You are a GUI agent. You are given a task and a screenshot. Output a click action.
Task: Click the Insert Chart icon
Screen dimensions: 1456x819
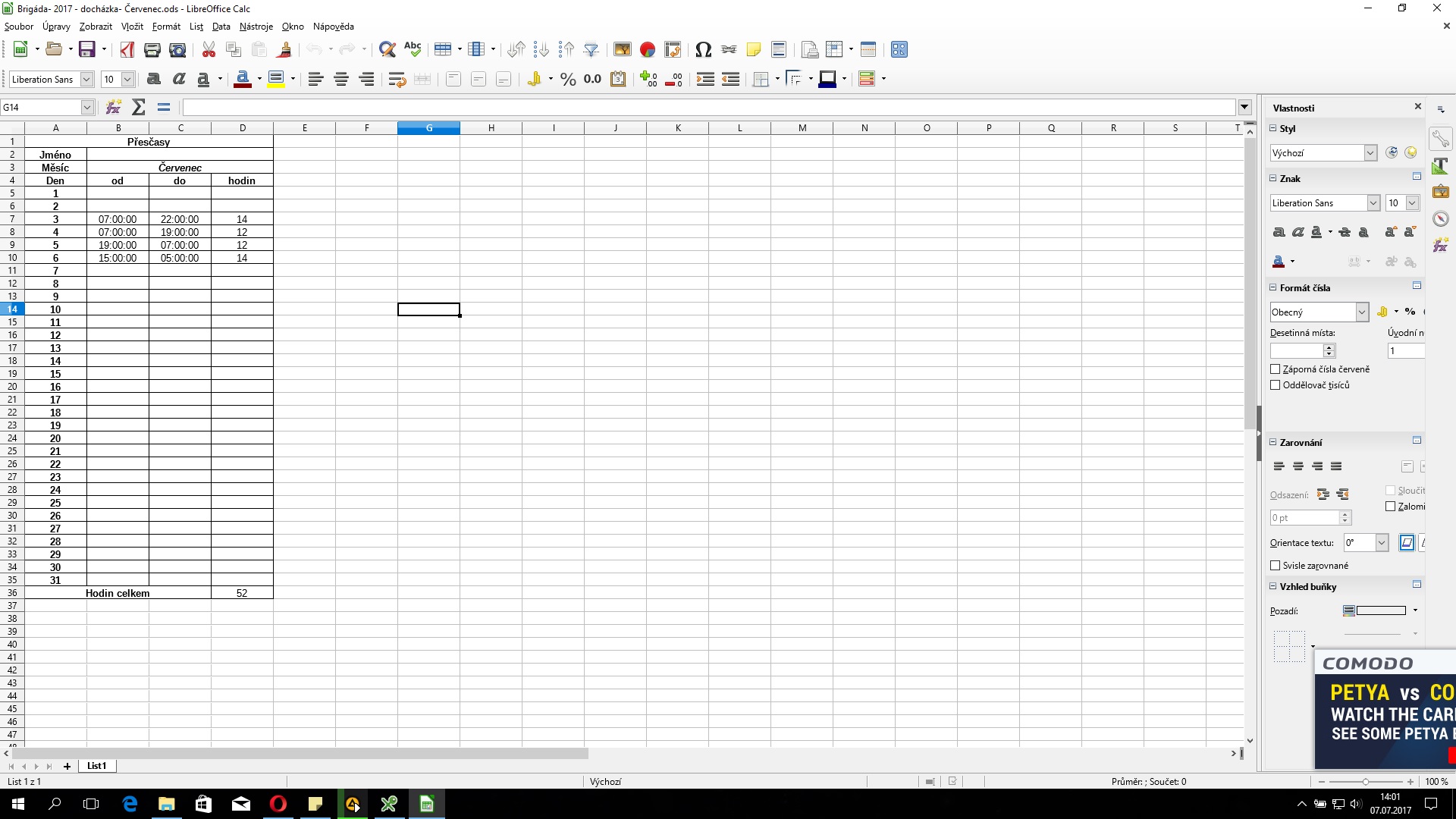coord(647,50)
